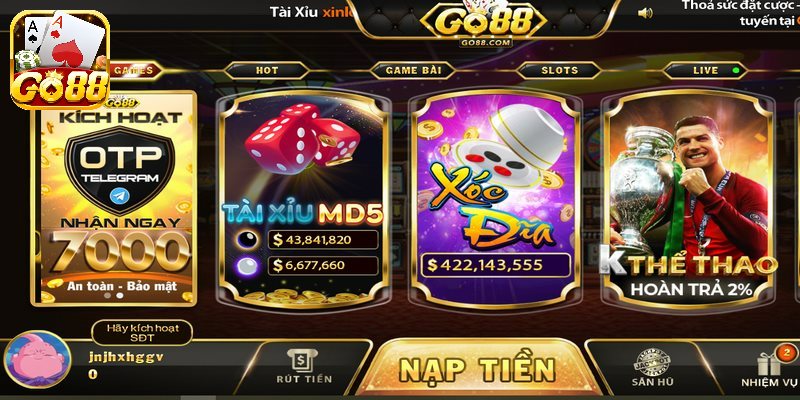
Task: Mute sound with the speaker icon
Action: pos(645,13)
